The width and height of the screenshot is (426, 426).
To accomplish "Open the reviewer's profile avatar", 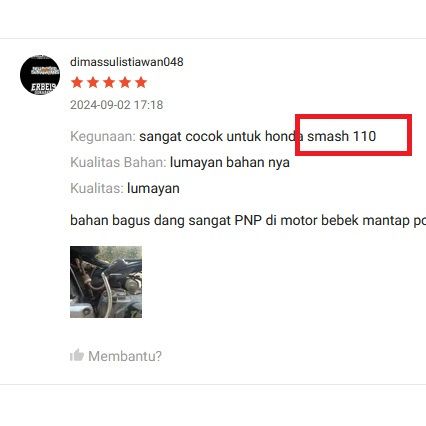I will [40, 75].
